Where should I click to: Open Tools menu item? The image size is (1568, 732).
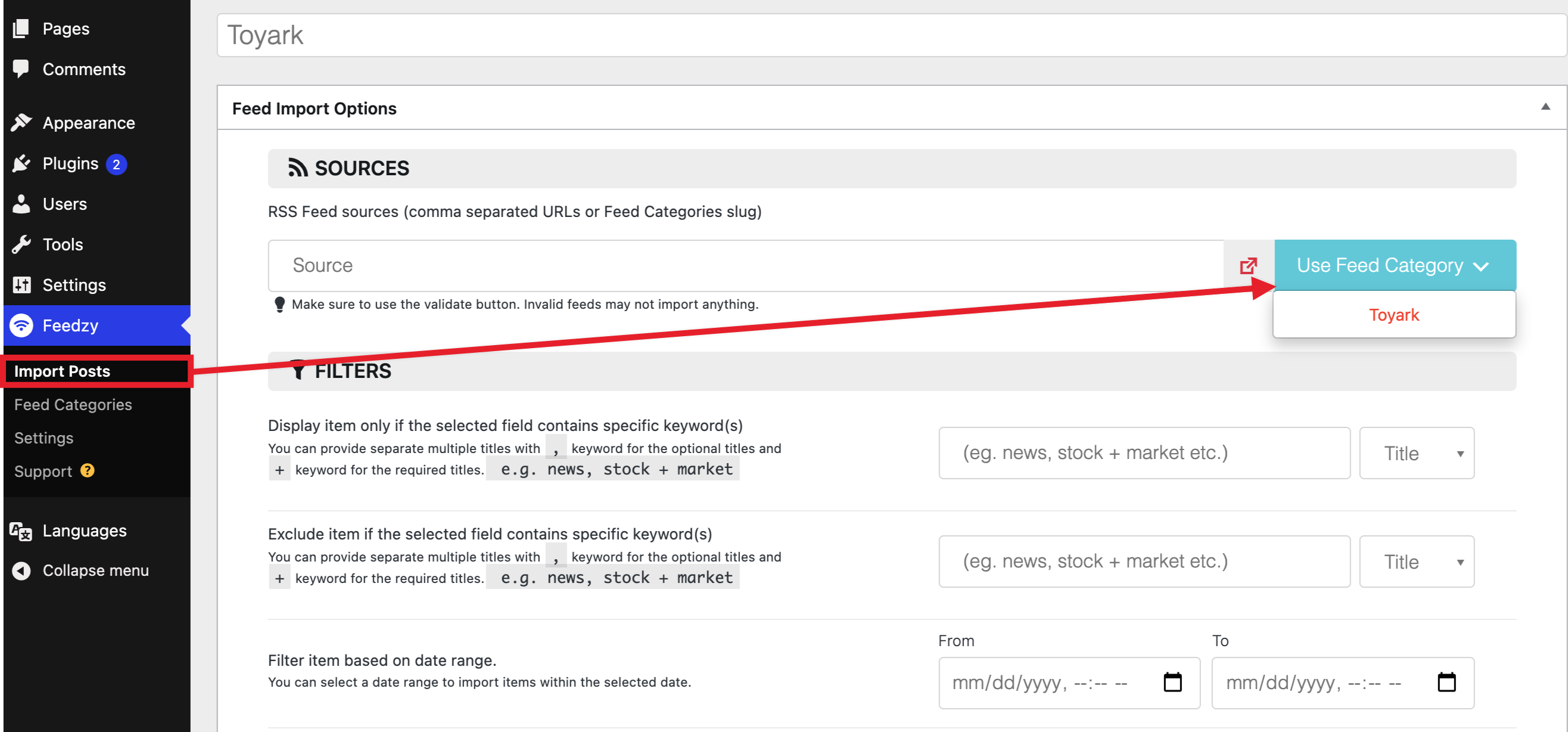[x=63, y=244]
